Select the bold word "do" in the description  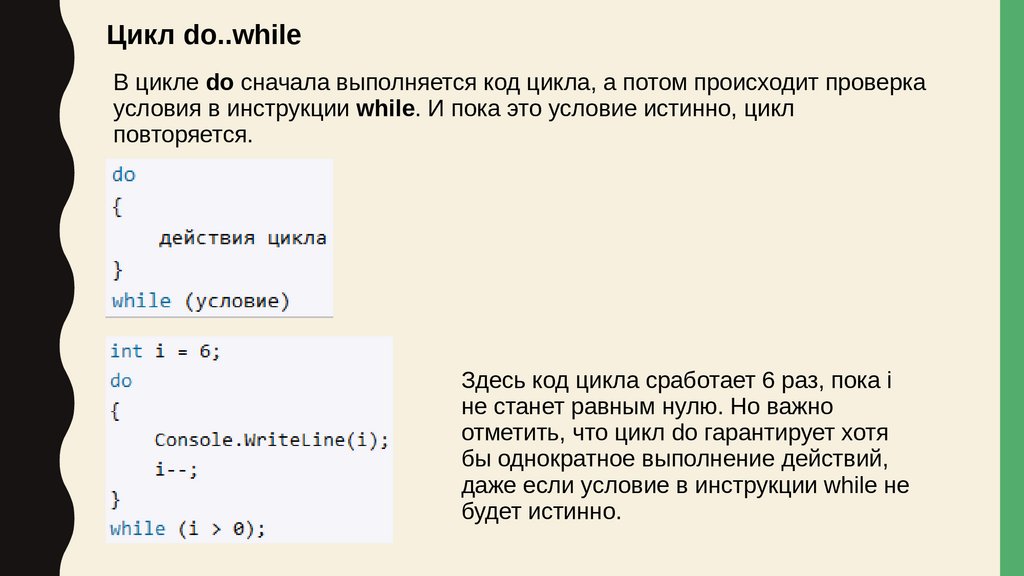(x=220, y=83)
